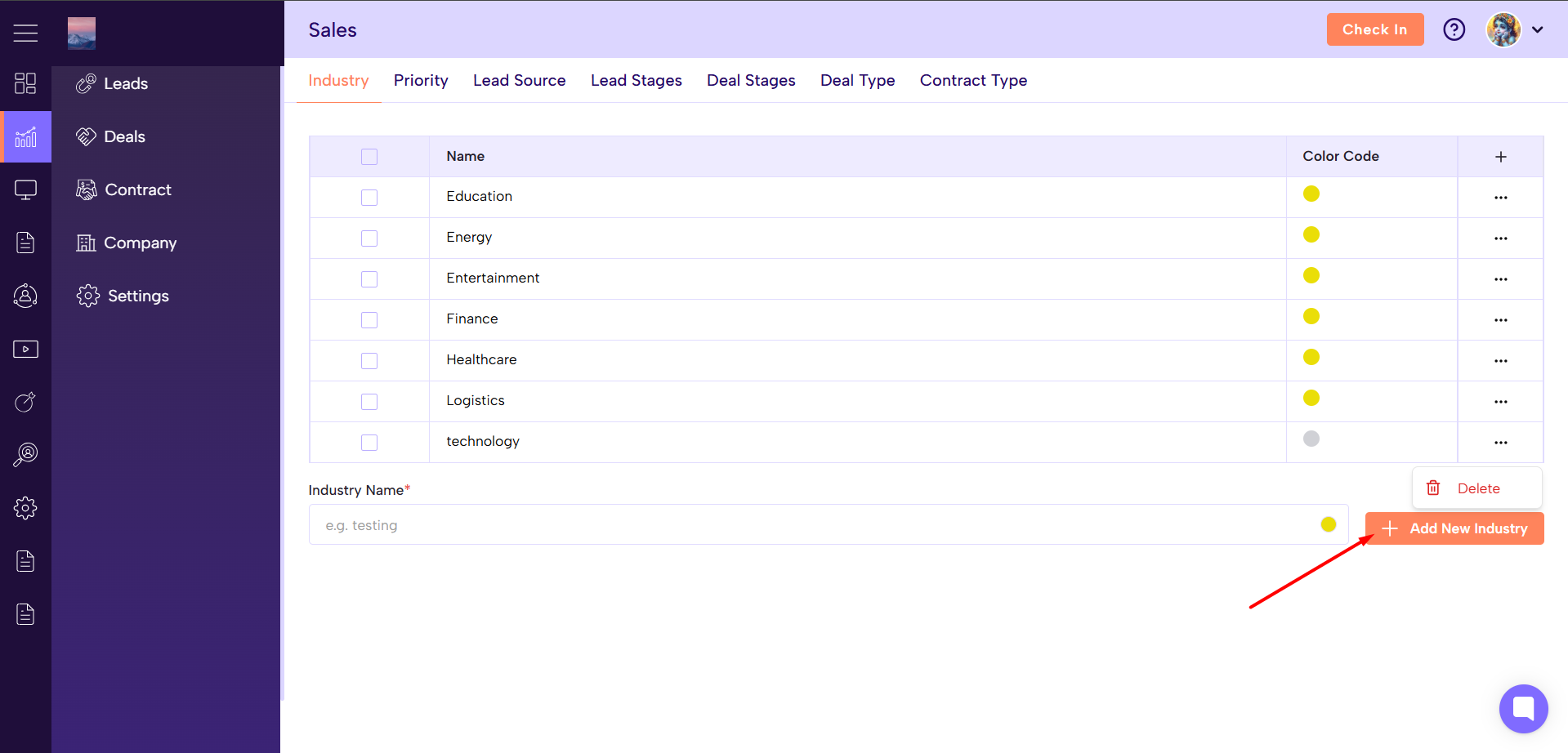1568x753 pixels.
Task: Open the hamburger menu icon
Action: 25,33
